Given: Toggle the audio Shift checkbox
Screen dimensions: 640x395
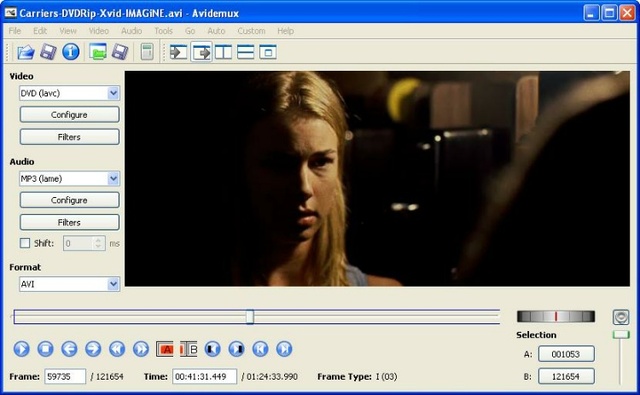Looking at the screenshot, I should point(25,243).
